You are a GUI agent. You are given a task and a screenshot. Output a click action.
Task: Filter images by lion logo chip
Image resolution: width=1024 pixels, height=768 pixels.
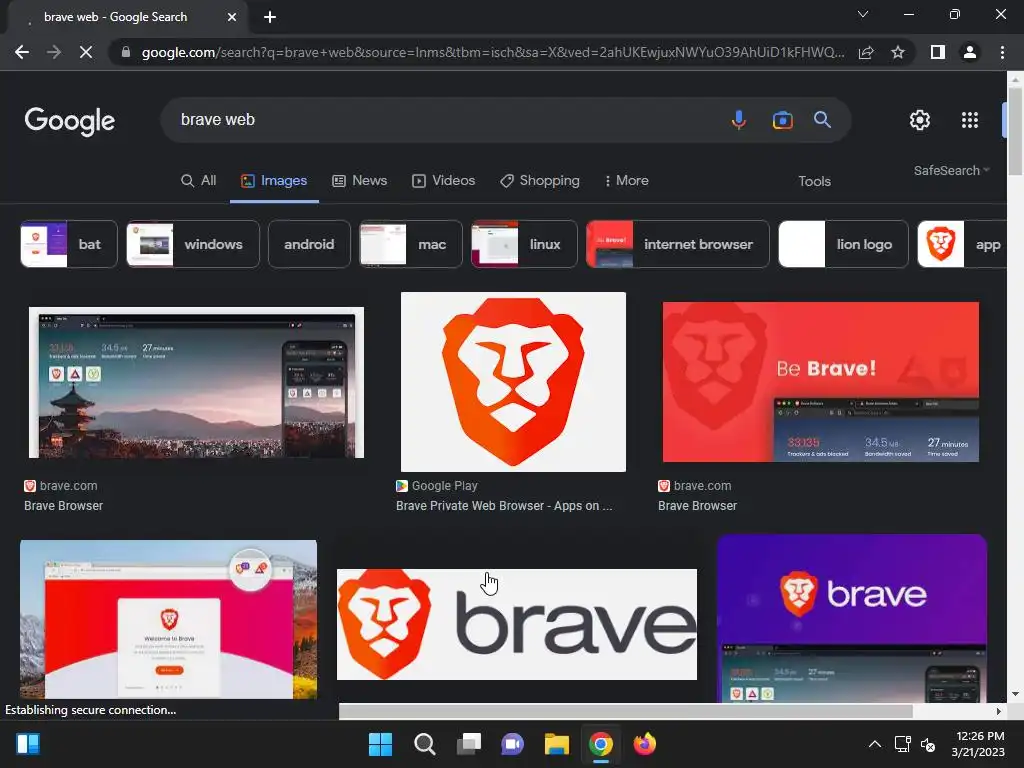click(x=843, y=244)
